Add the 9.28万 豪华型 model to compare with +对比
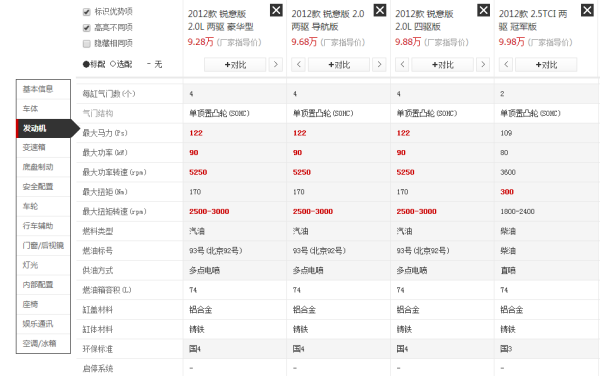Image resolution: width=600 pixels, height=376 pixels. pos(235,65)
